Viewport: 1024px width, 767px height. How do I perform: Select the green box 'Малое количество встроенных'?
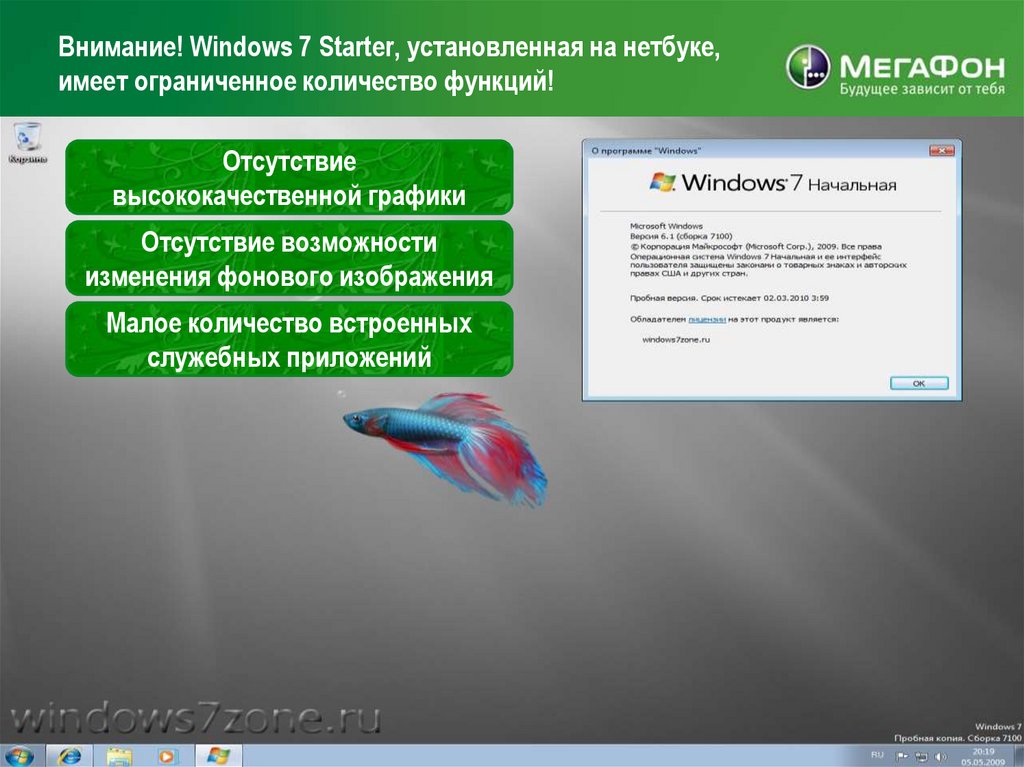(289, 339)
